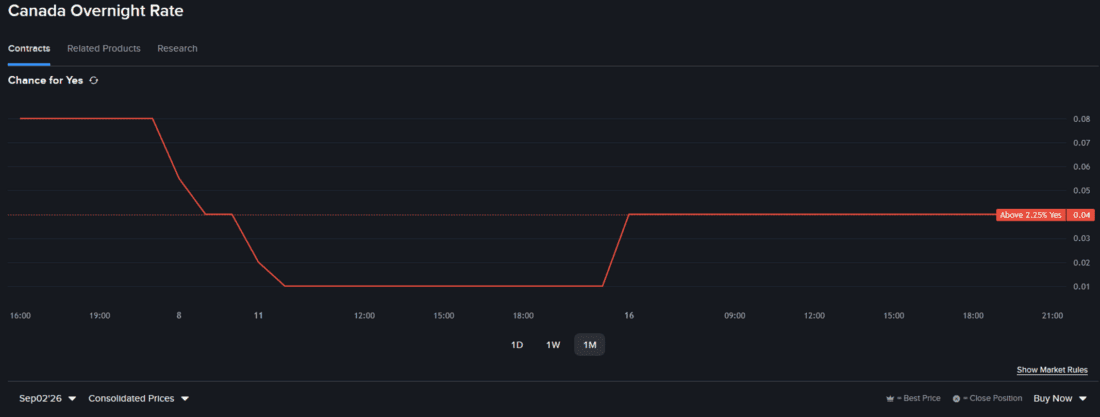Viewport: 1100px width, 417px height.
Task: Click the Best Price crown icon
Action: [x=890, y=399]
